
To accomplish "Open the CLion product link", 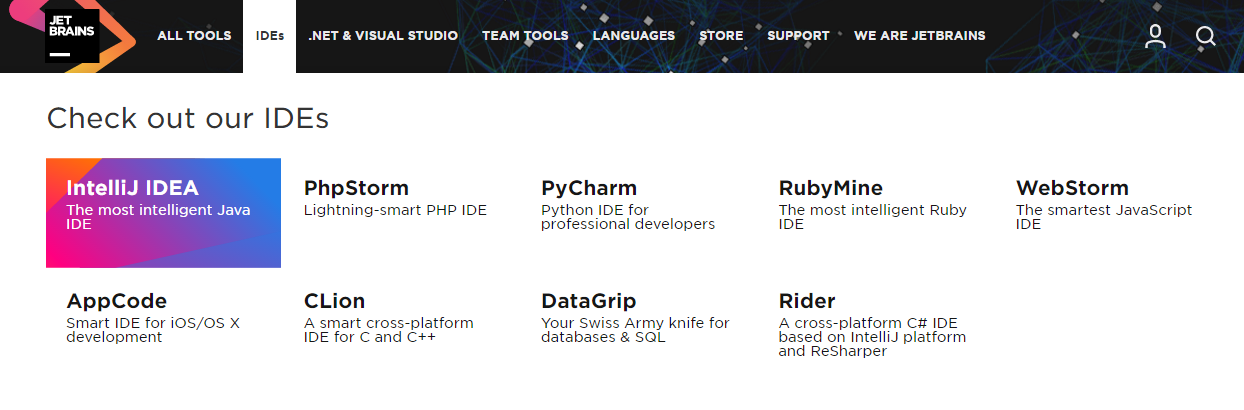I will click(x=334, y=301).
